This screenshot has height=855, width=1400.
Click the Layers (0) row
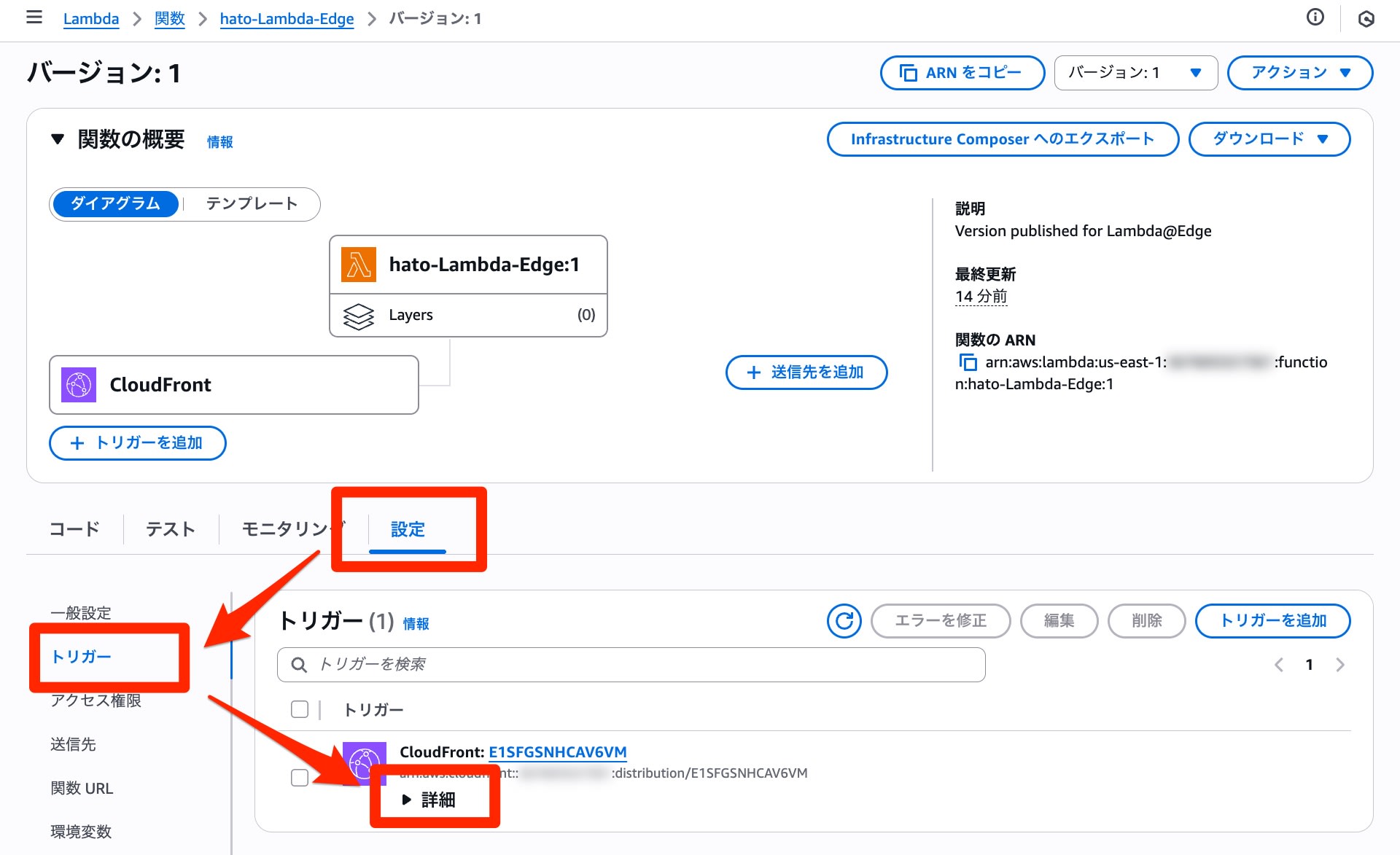[x=468, y=316]
